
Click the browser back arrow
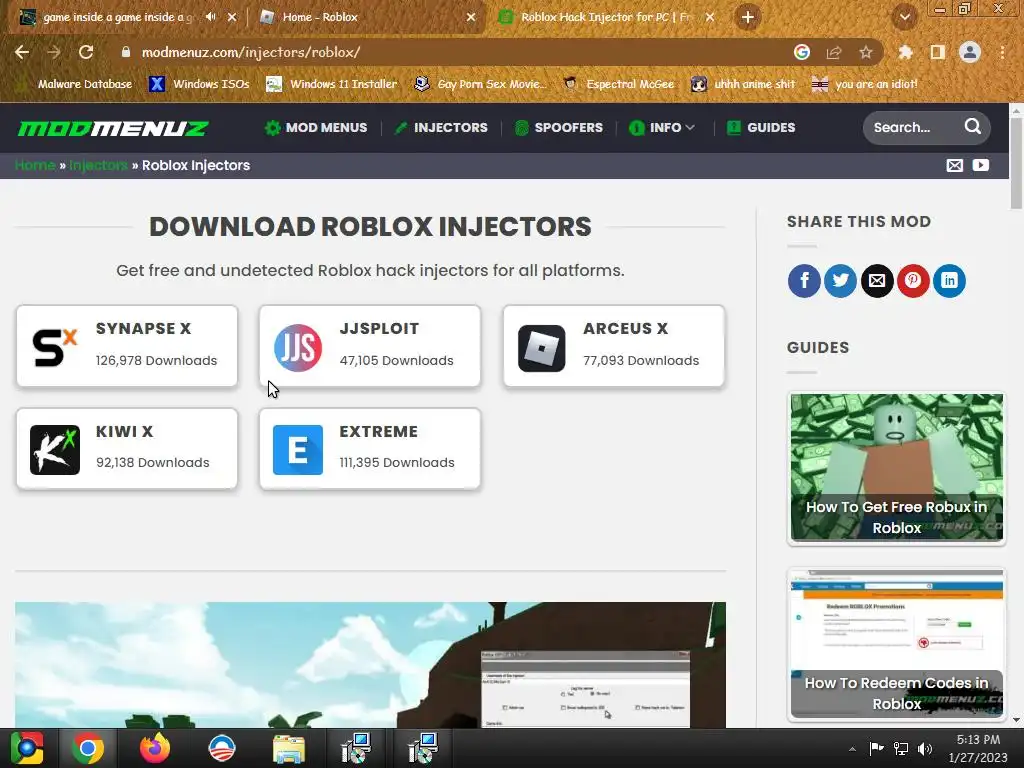click(x=22, y=52)
